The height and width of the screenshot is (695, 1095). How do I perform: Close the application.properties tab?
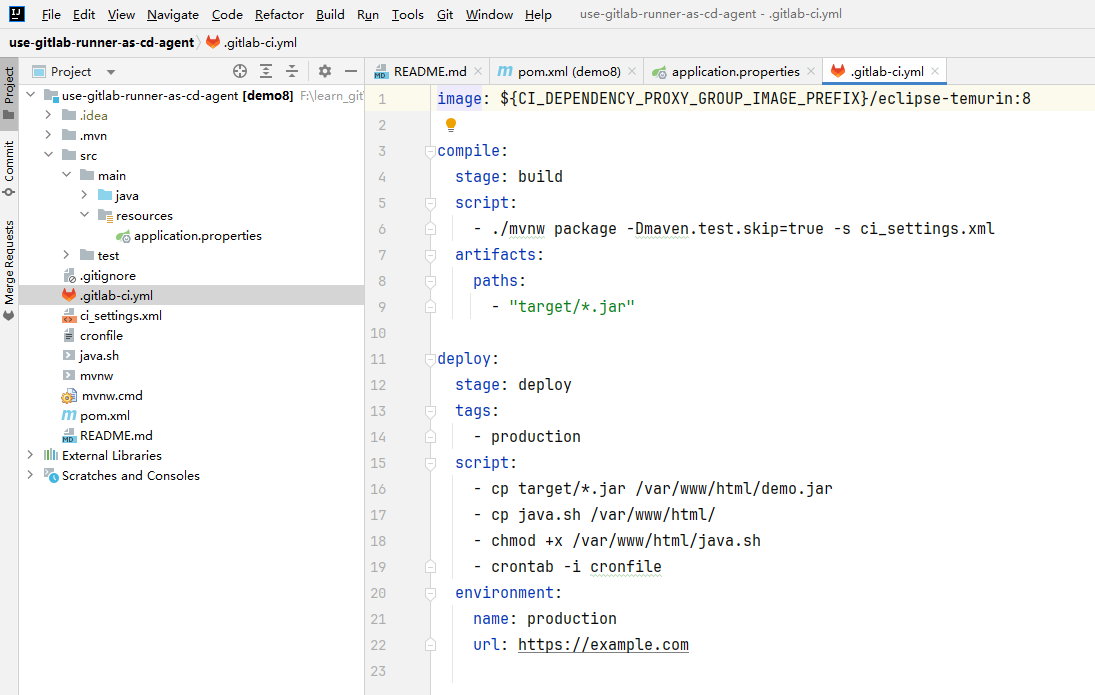(x=811, y=71)
